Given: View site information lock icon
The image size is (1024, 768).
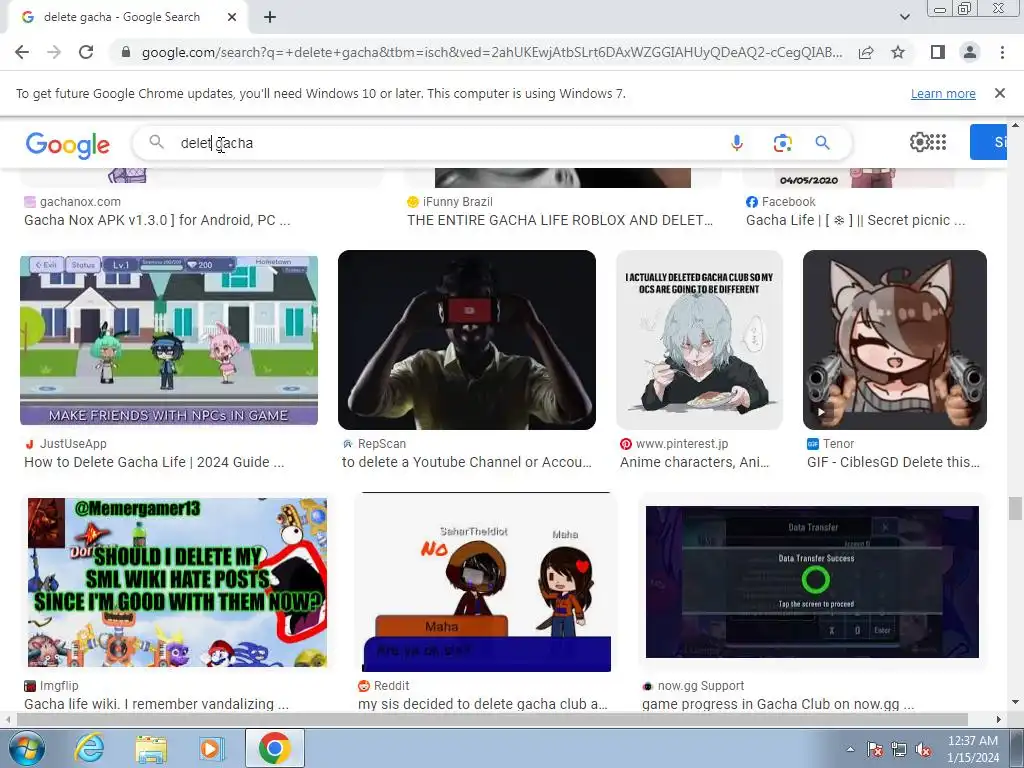Looking at the screenshot, I should 126,52.
